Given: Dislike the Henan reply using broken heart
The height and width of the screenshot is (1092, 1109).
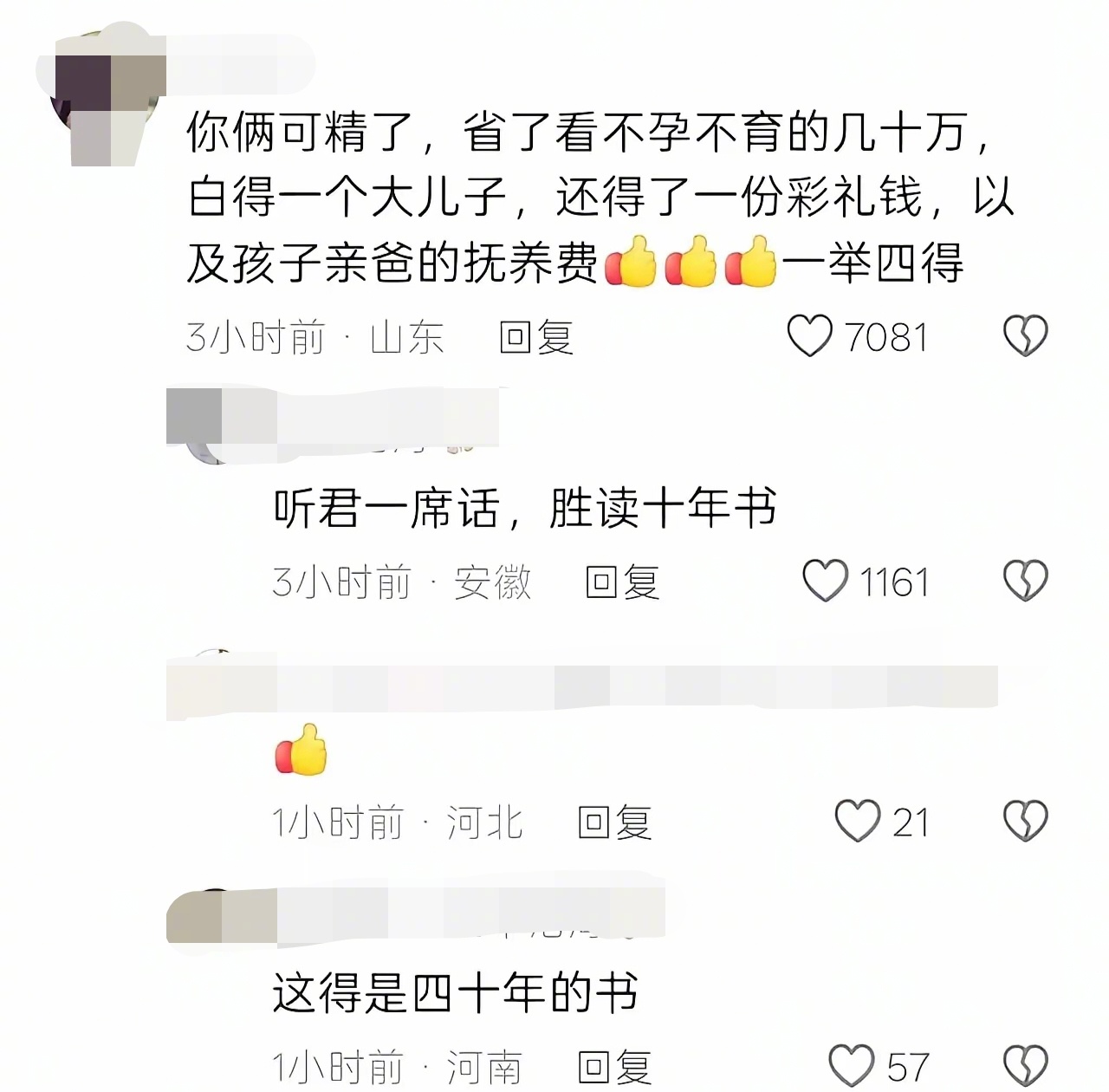Looking at the screenshot, I should (x=1026, y=1065).
